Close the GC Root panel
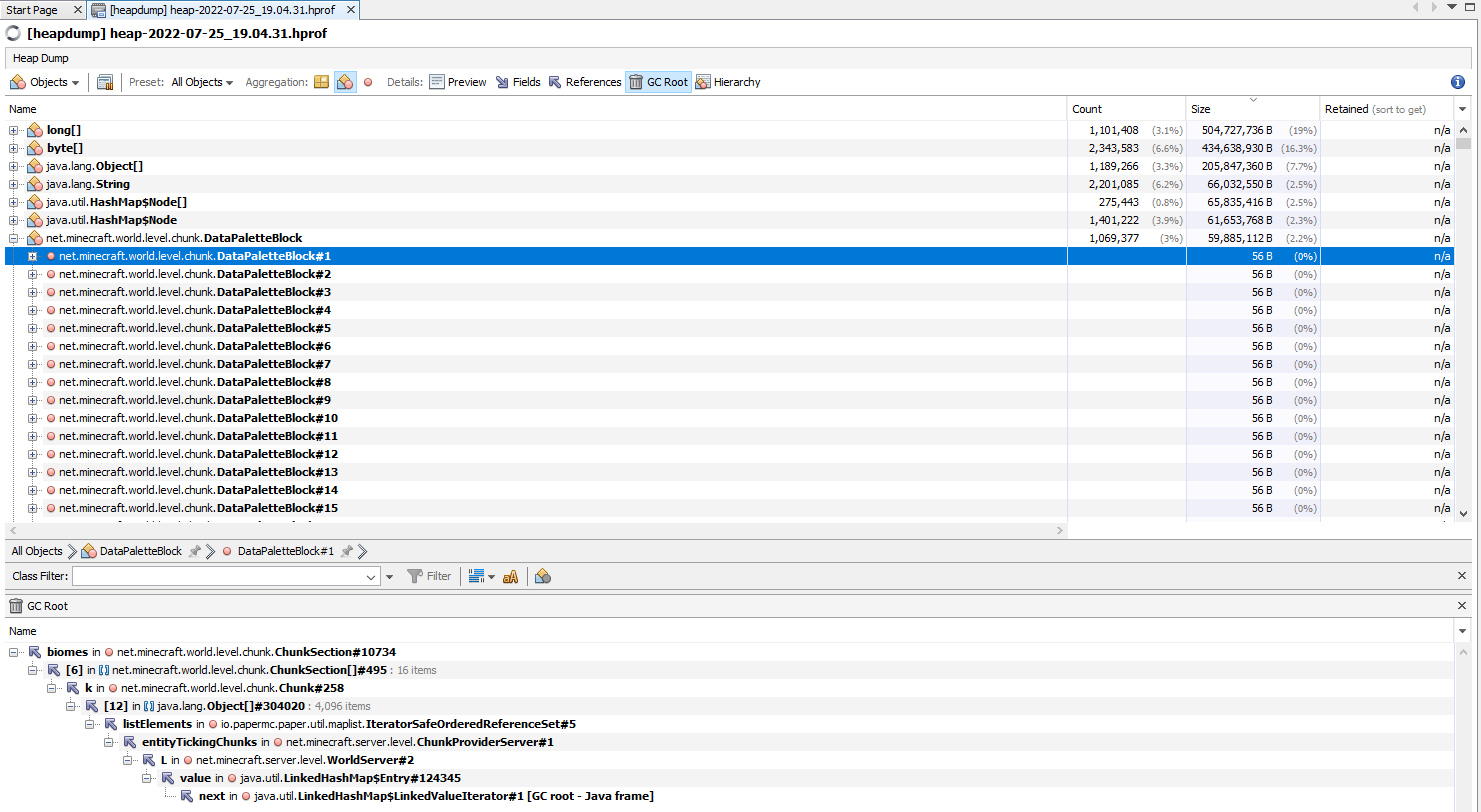 1462,606
